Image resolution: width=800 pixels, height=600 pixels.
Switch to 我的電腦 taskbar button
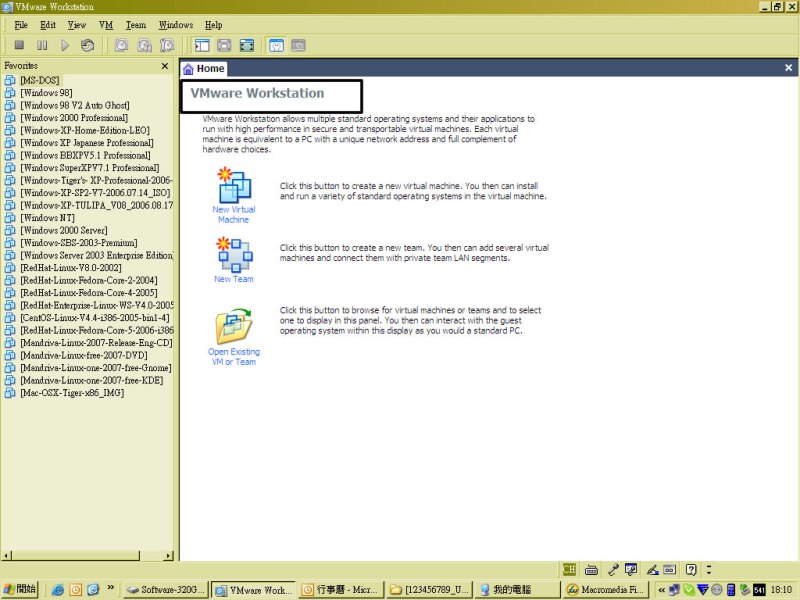517,590
